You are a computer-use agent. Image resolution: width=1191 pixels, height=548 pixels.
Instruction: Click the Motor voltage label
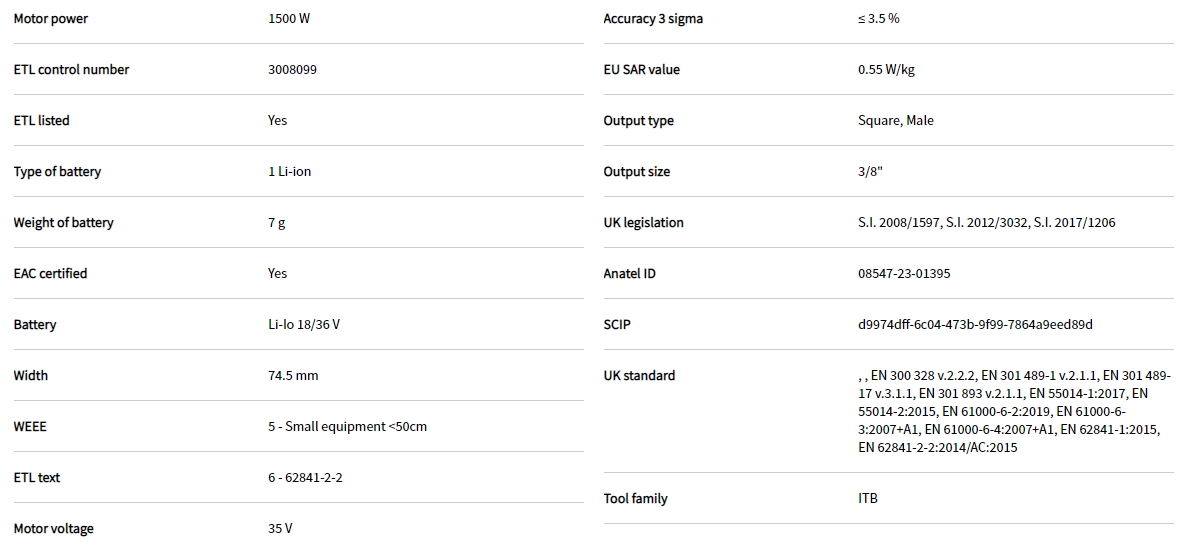pos(53,529)
